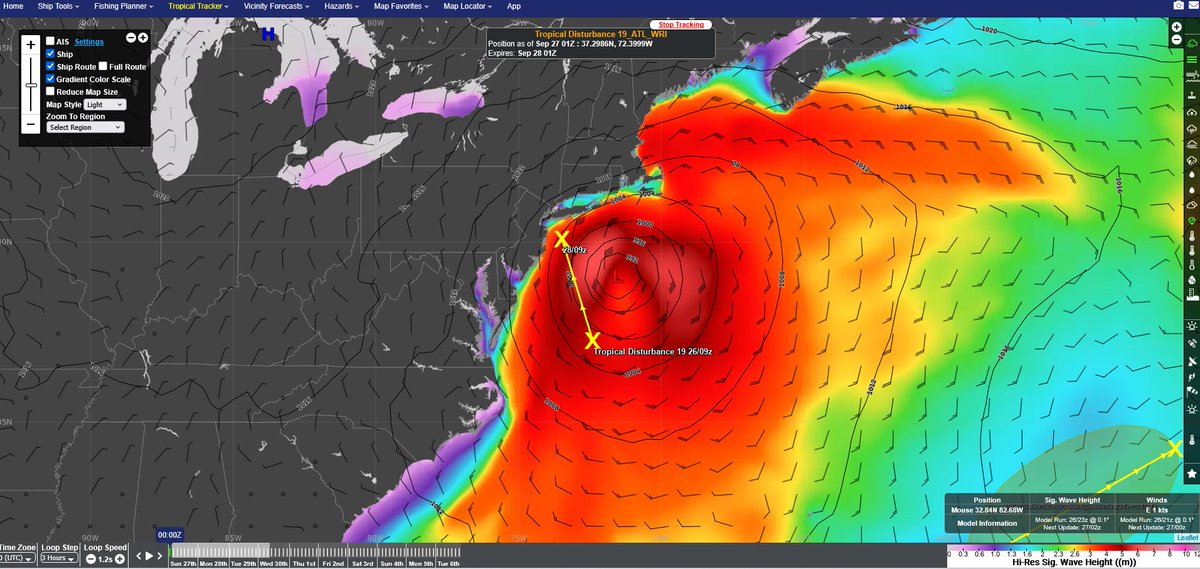Open the Map Style dropdown
The image size is (1200, 569).
[105, 104]
